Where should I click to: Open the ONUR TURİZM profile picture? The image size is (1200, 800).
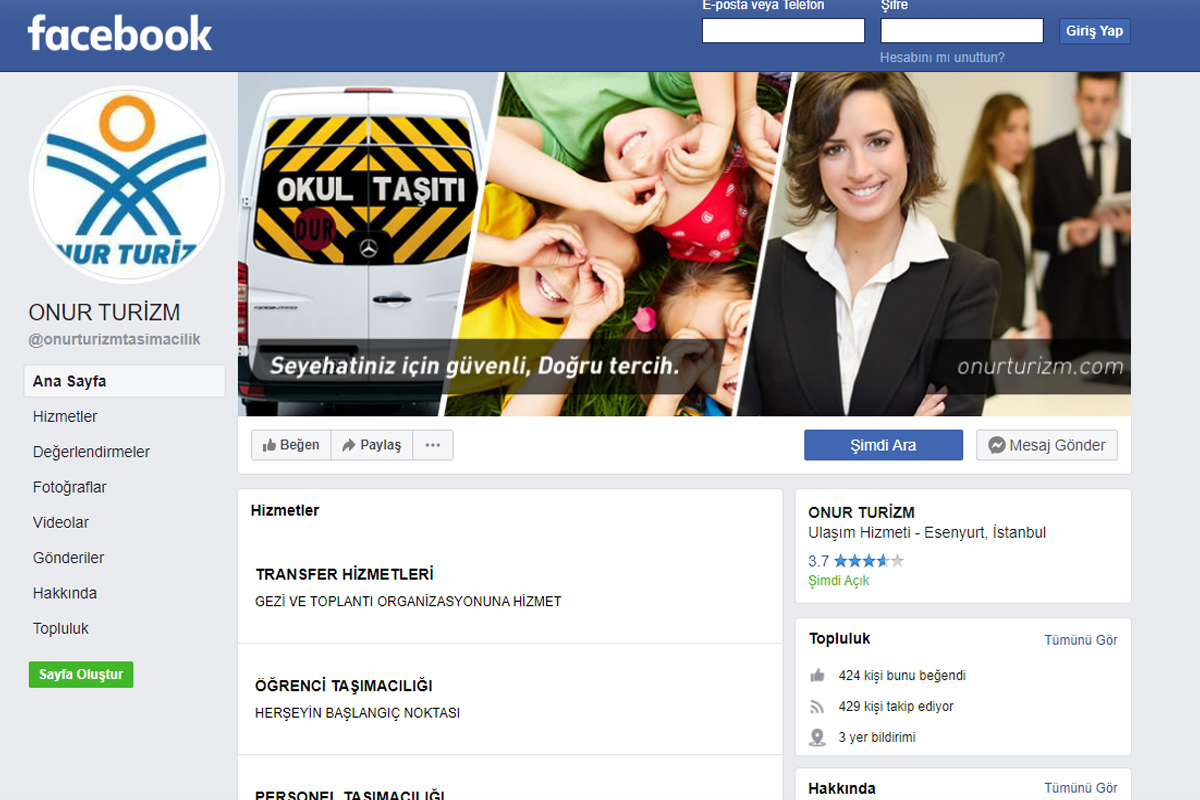127,185
